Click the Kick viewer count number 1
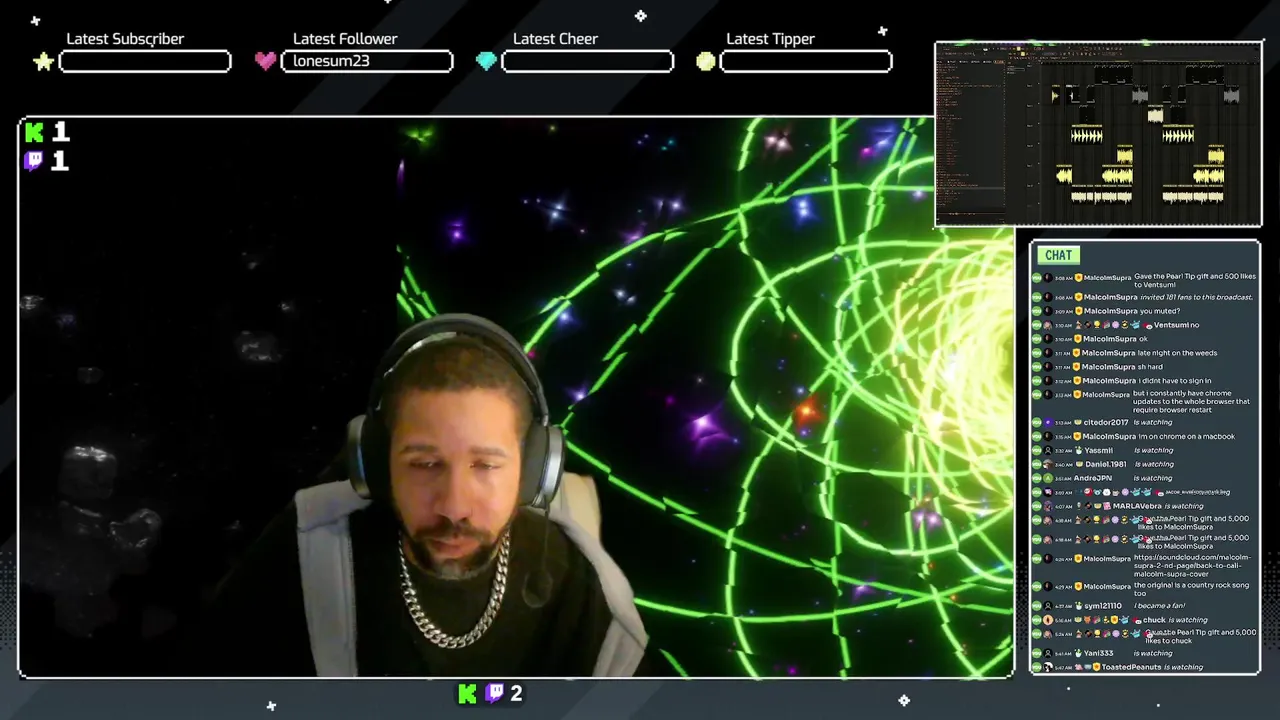The width and height of the screenshot is (1280, 720). pos(61,132)
